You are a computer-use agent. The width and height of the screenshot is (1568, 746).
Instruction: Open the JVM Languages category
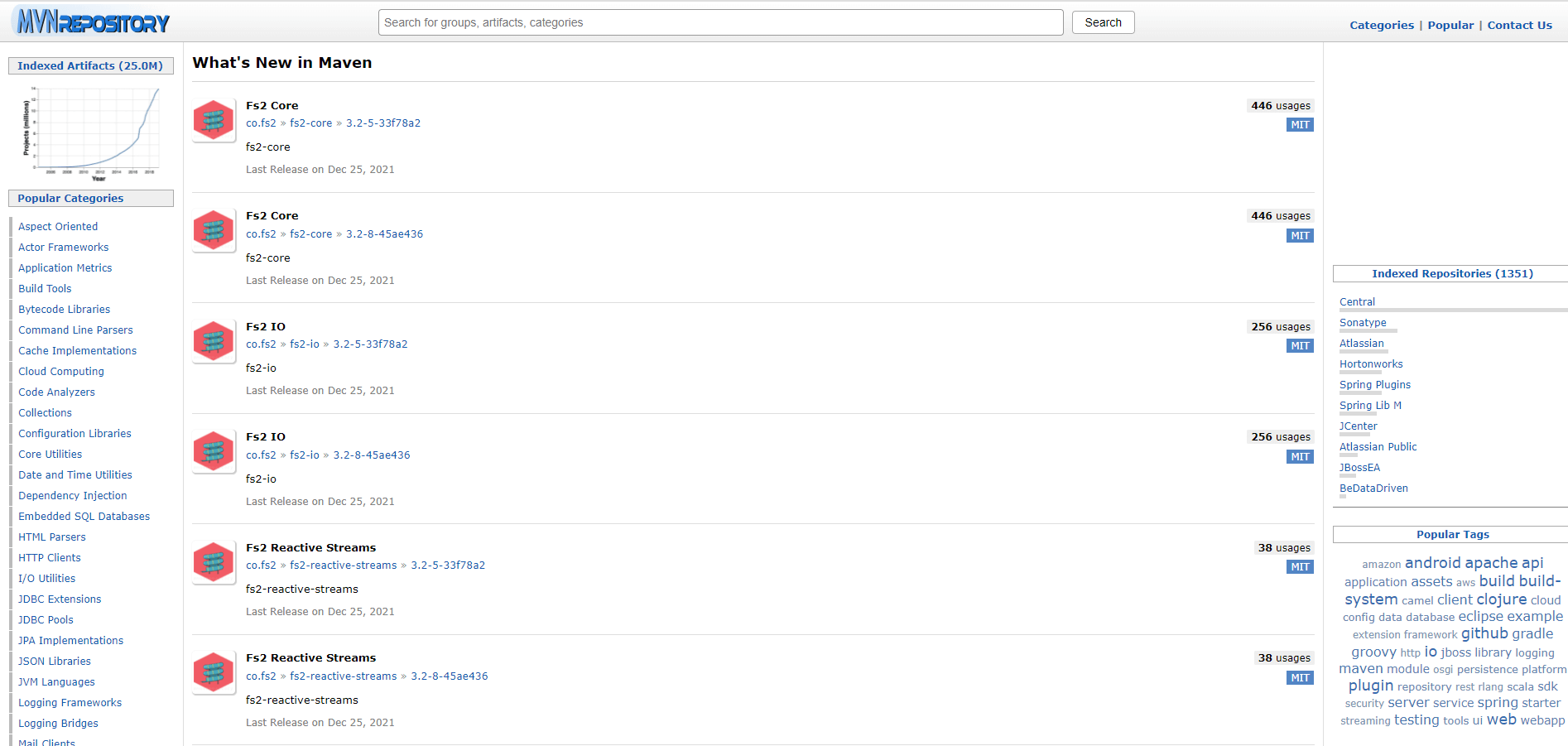tap(57, 681)
